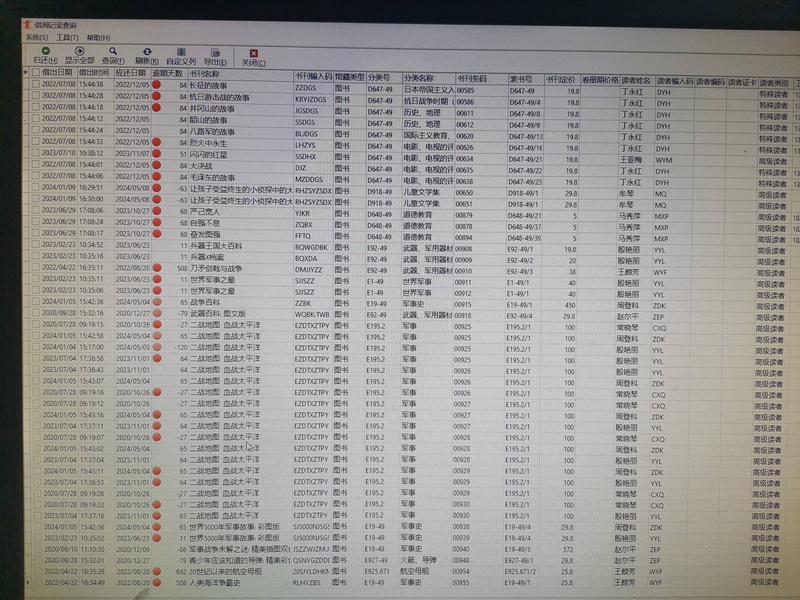The width and height of the screenshot is (800, 600).
Task: Tick the checkbox for 井冈山的故事 row
Action: coord(36,107)
